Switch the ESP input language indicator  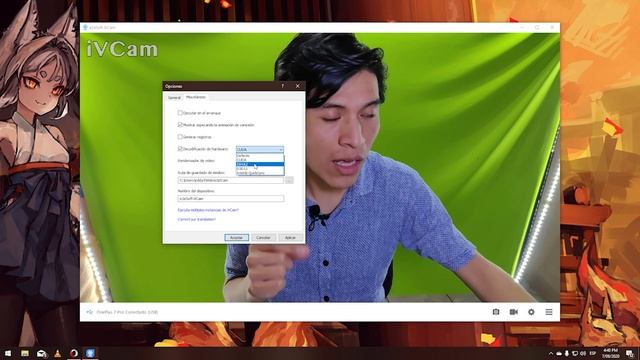pyautogui.click(x=593, y=353)
